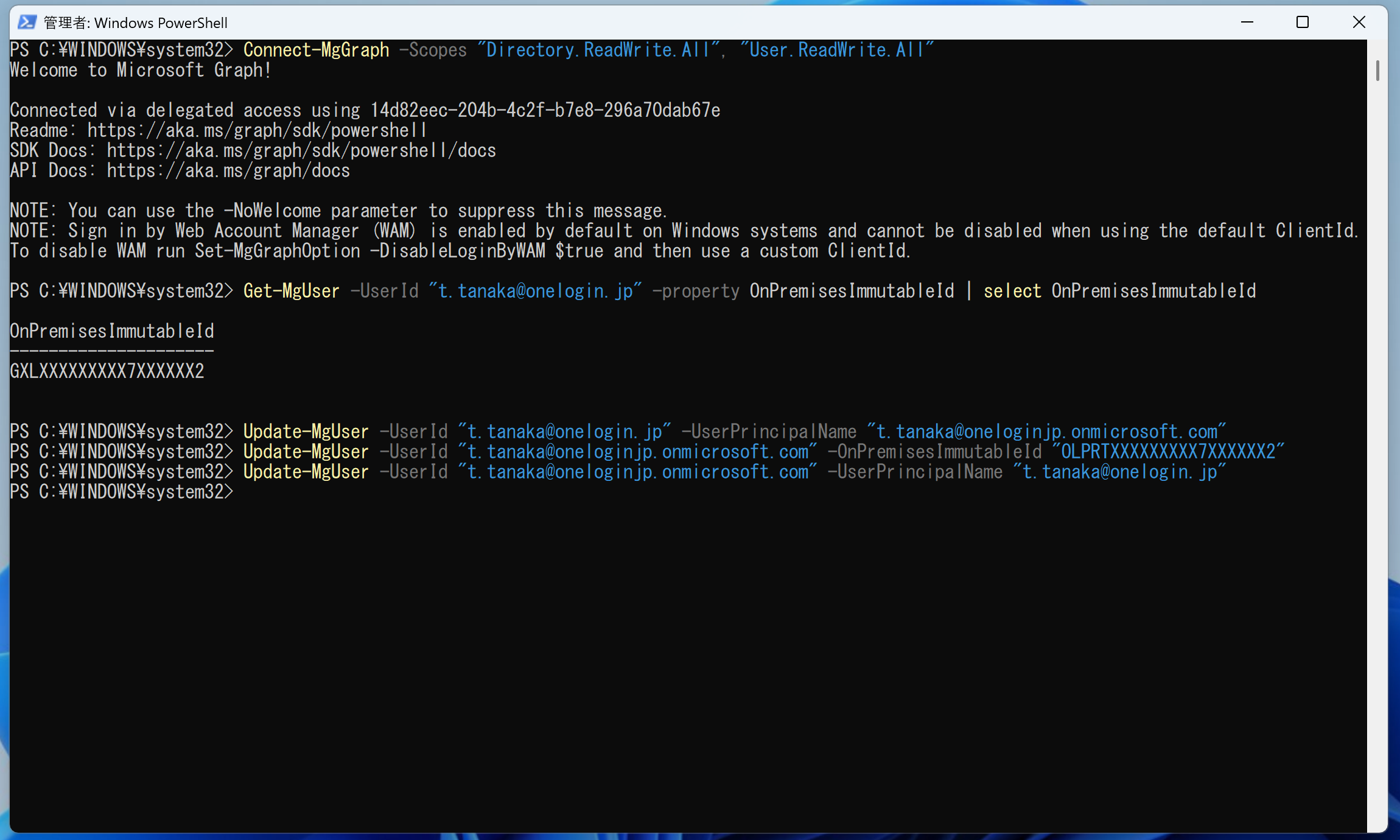Image resolution: width=1400 pixels, height=840 pixels.
Task: Click the GXLXXXXXXXXX7XXXXXX2 output value
Action: click(107, 371)
